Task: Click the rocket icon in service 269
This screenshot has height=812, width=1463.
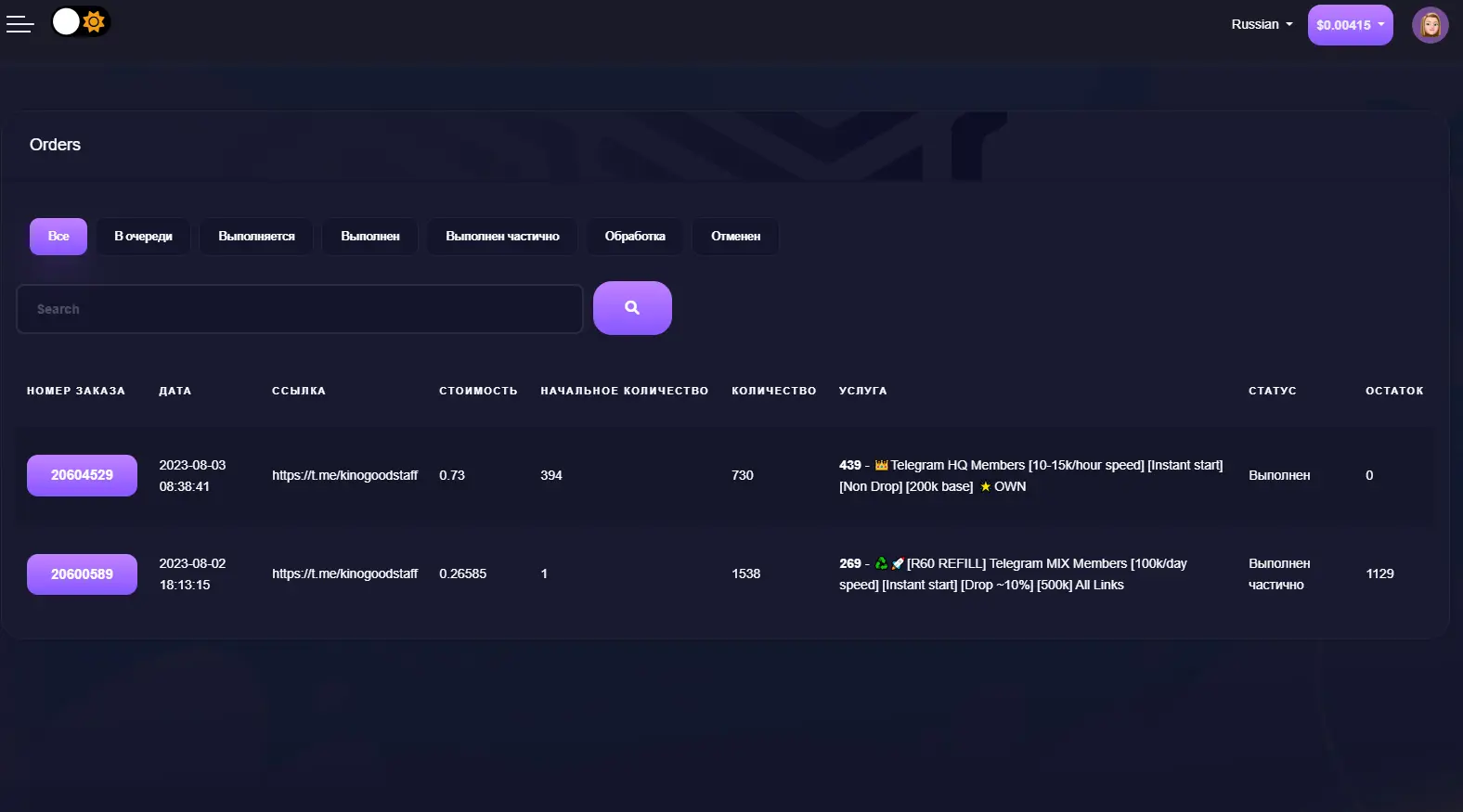Action: 897,563
